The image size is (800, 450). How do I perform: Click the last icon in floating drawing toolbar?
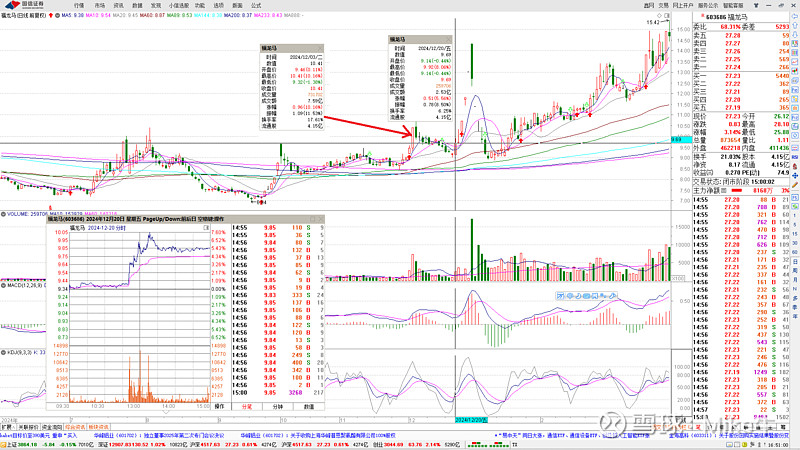pyautogui.click(x=613, y=296)
